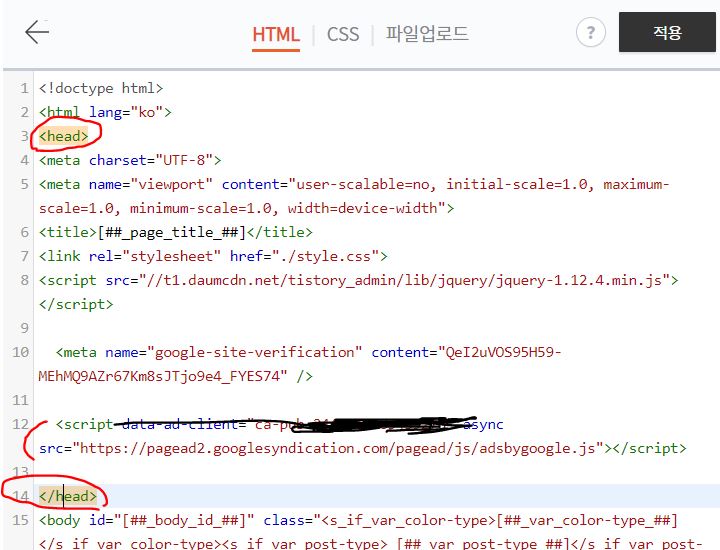Click the closing </script> on line 8

[x=76, y=304]
